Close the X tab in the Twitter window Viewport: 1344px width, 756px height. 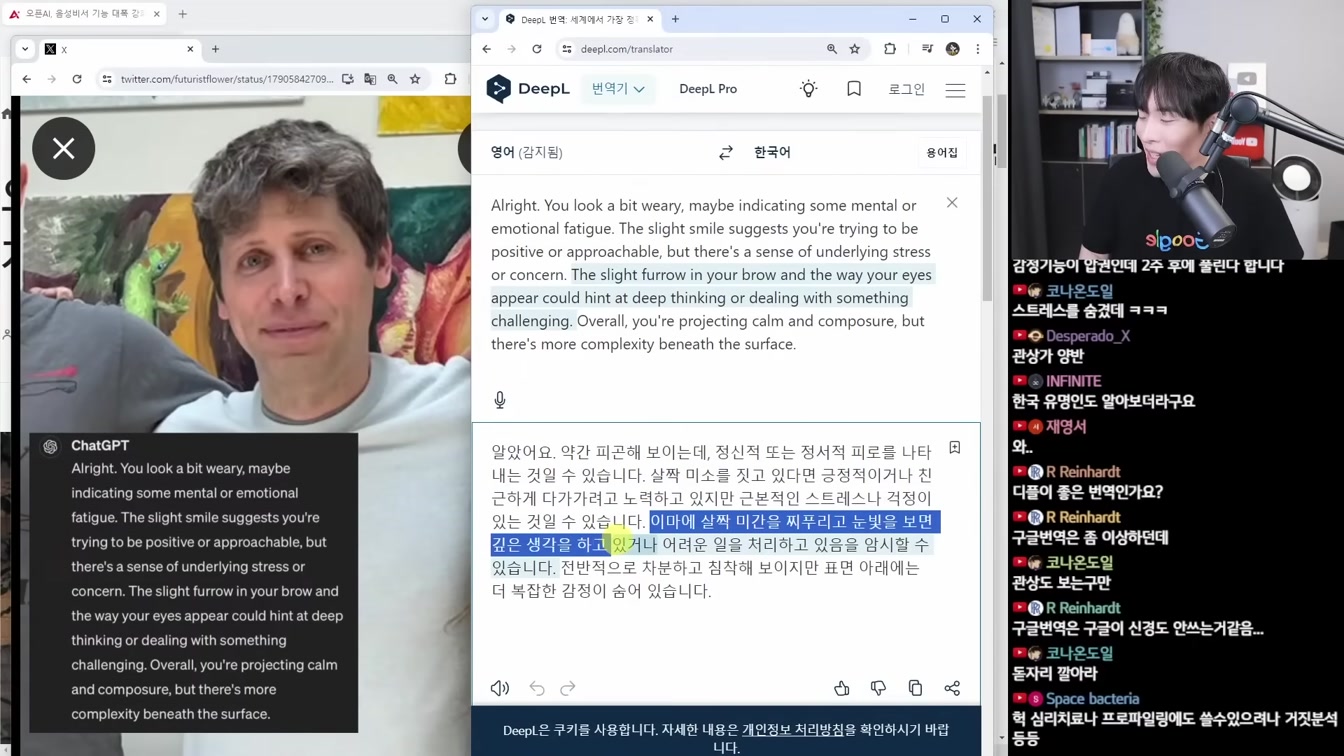tap(190, 49)
